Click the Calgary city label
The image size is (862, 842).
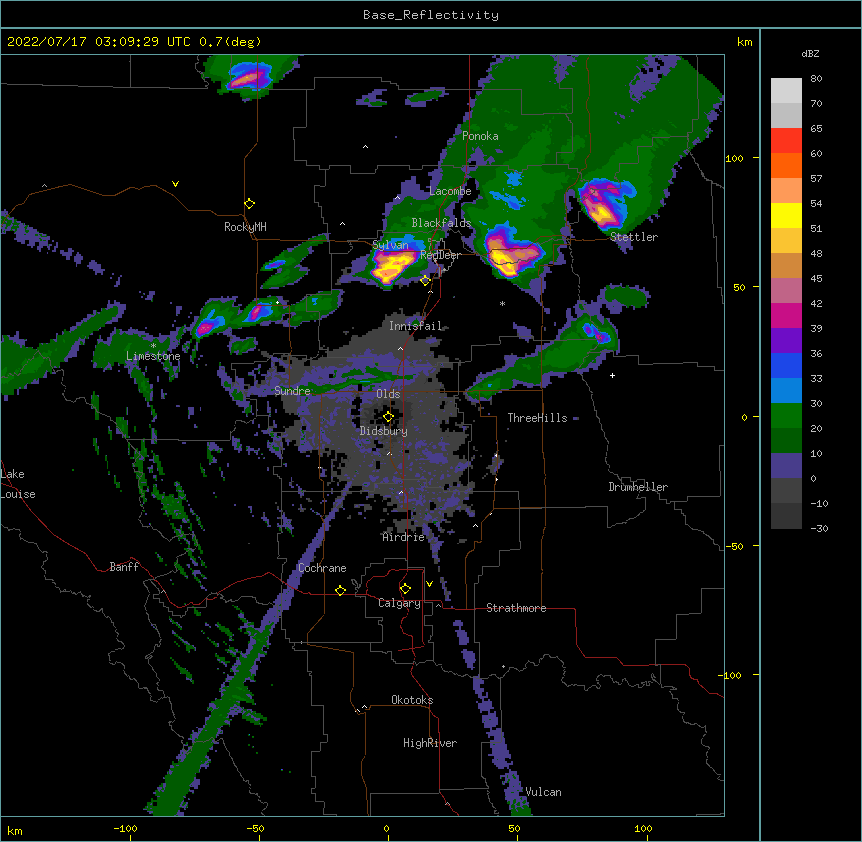(399, 603)
